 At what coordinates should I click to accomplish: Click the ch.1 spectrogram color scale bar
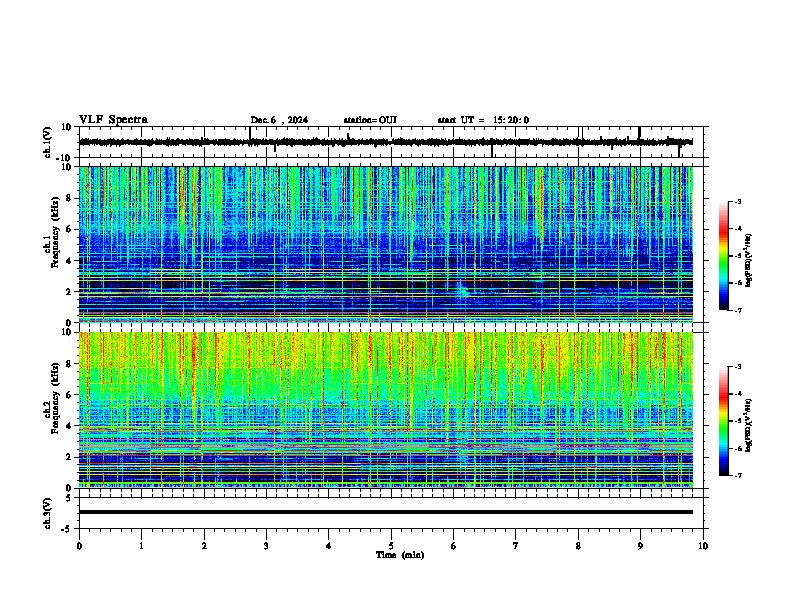[x=723, y=256]
